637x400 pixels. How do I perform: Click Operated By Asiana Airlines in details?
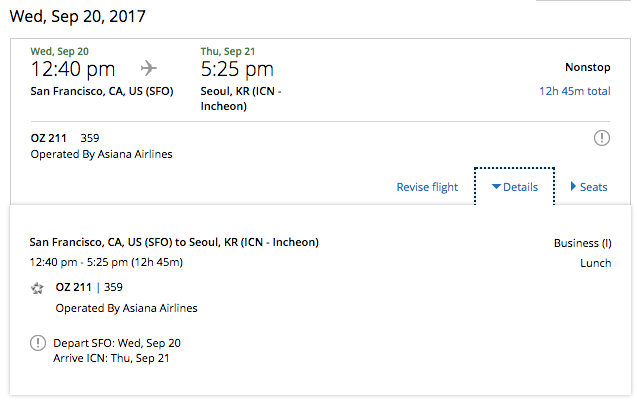tap(126, 308)
